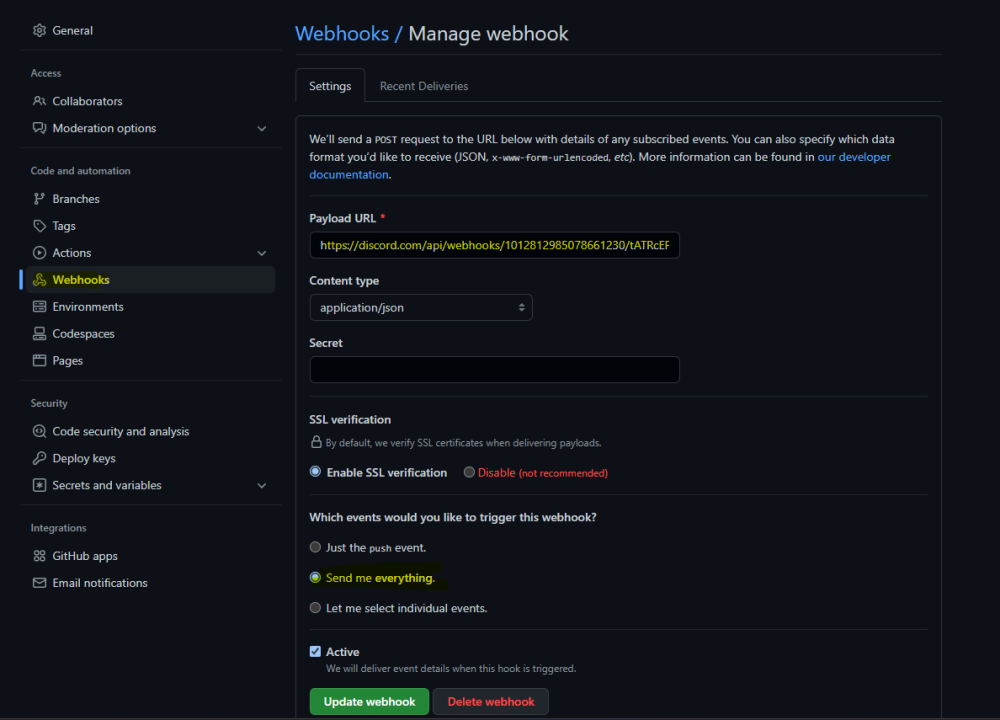The width and height of the screenshot is (1000, 720).
Task: Expand the Secrets and variables section
Action: click(x=262, y=485)
